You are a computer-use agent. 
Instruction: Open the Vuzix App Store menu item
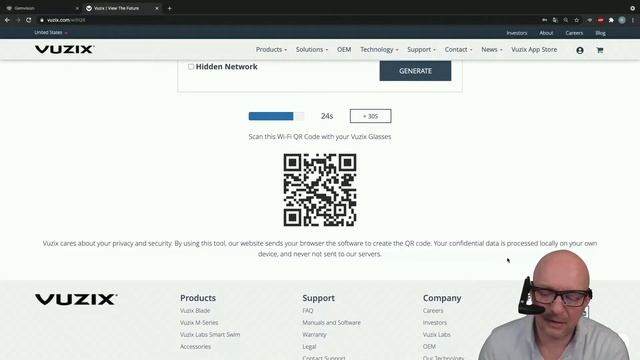click(534, 49)
